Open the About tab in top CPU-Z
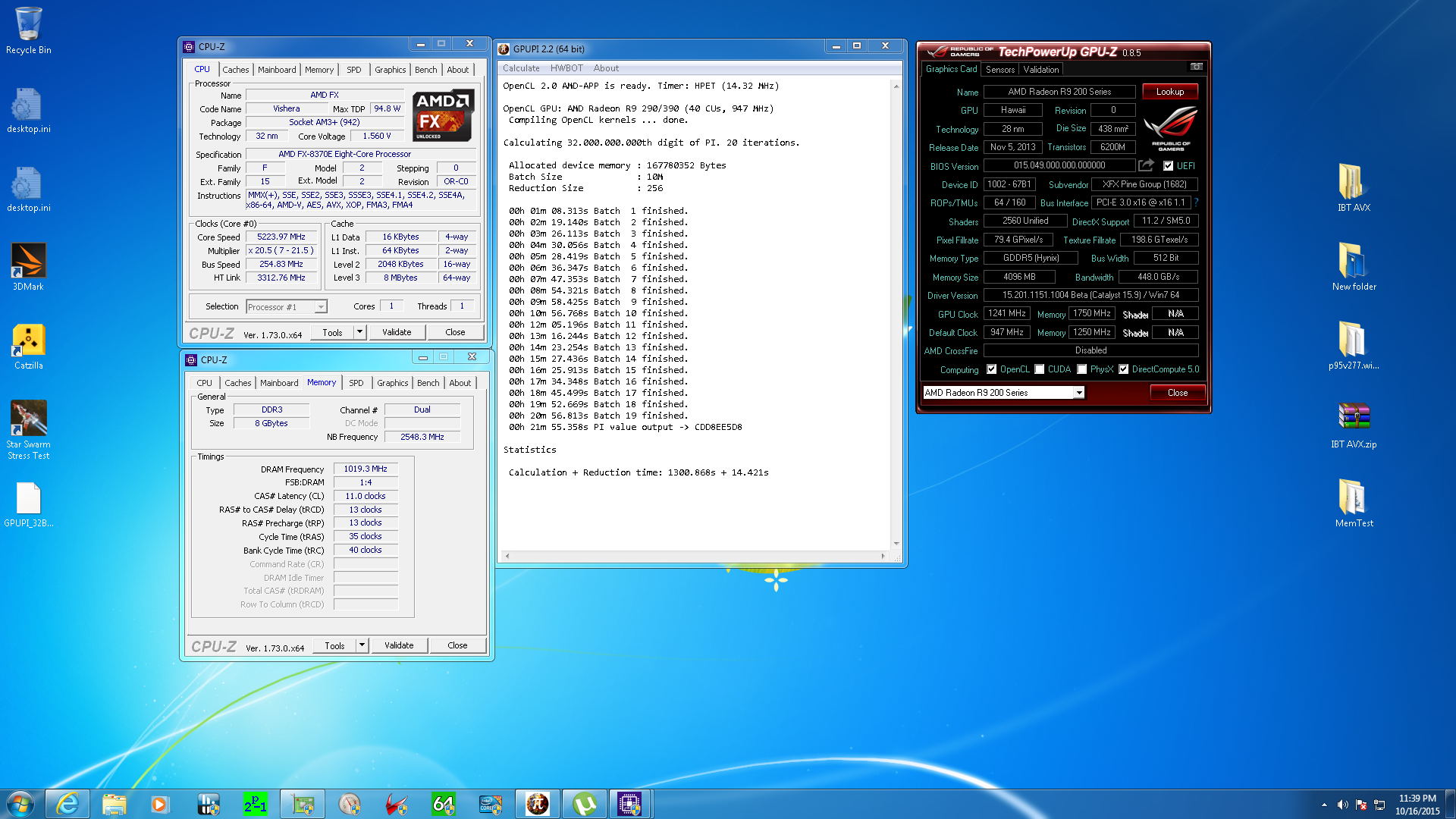The height and width of the screenshot is (819, 1456). pyautogui.click(x=457, y=70)
